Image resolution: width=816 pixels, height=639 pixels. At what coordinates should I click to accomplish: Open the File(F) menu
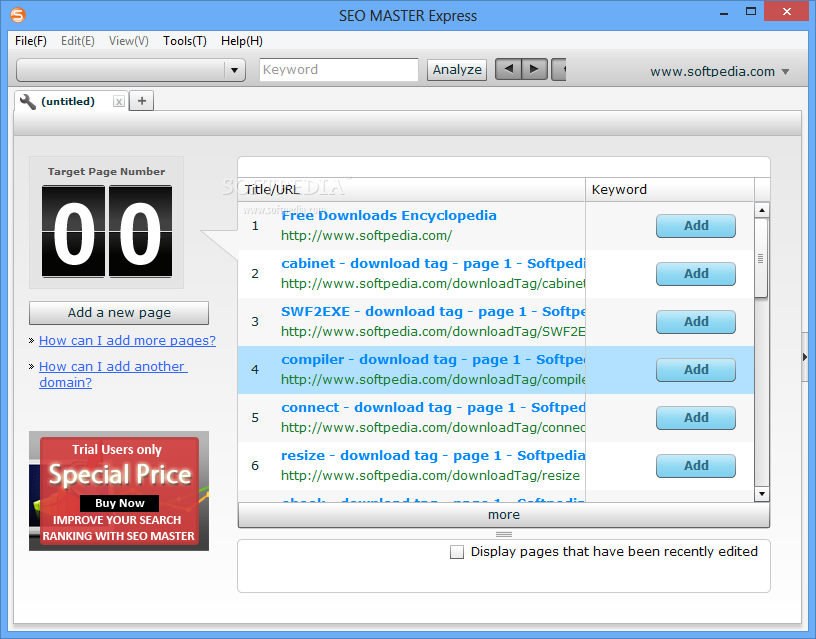(x=31, y=41)
